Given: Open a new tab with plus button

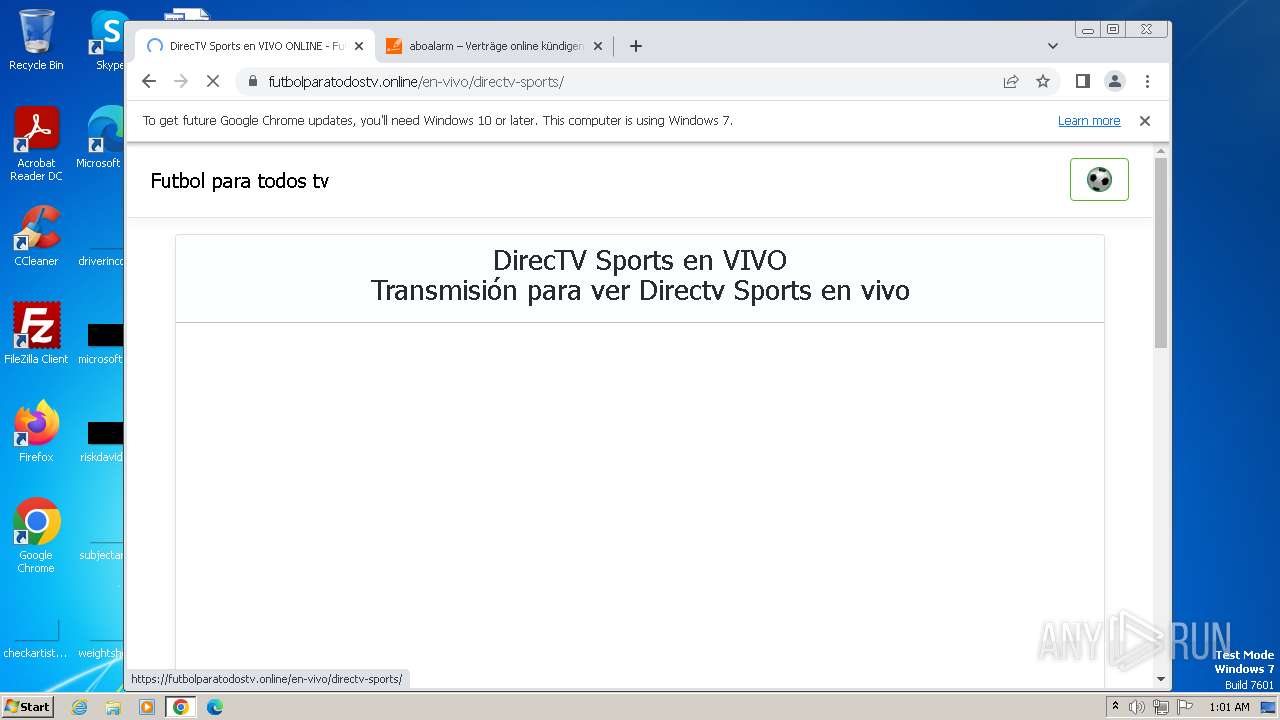Looking at the screenshot, I should point(636,46).
